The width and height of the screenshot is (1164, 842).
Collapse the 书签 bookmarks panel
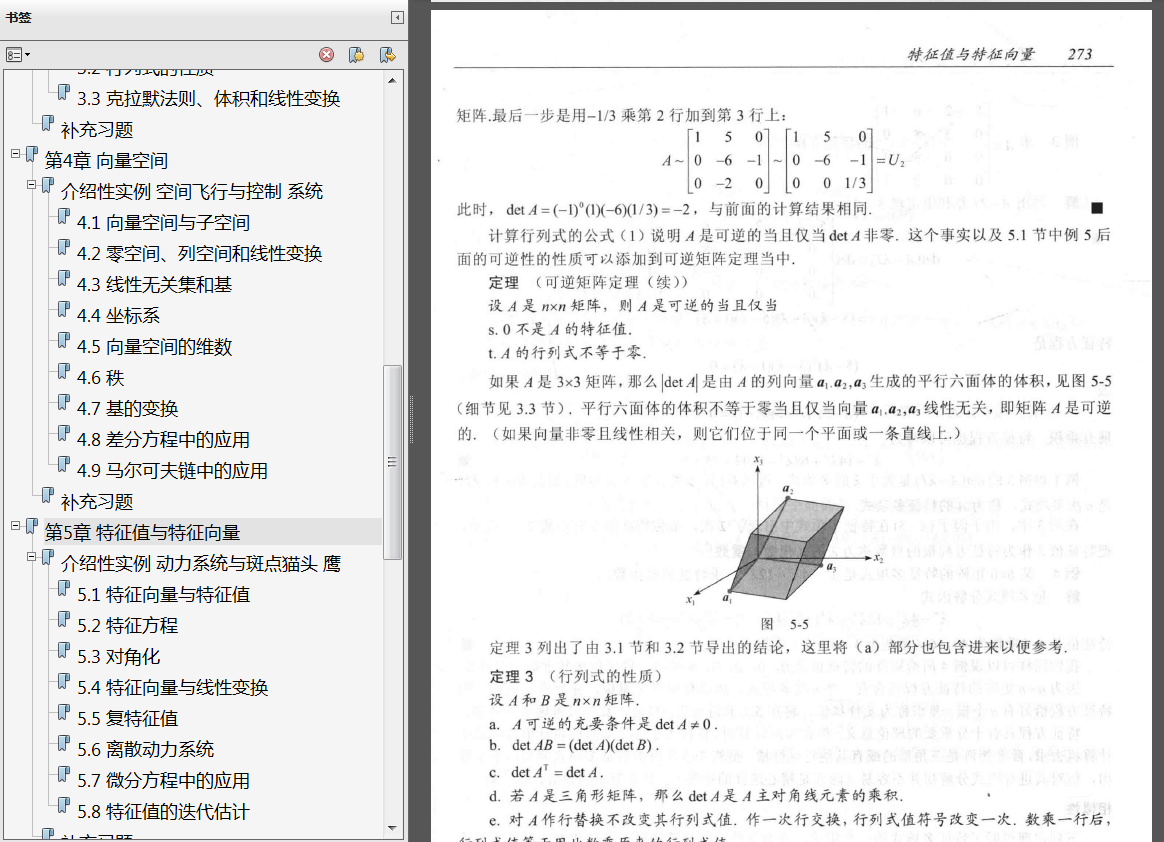coord(397,17)
